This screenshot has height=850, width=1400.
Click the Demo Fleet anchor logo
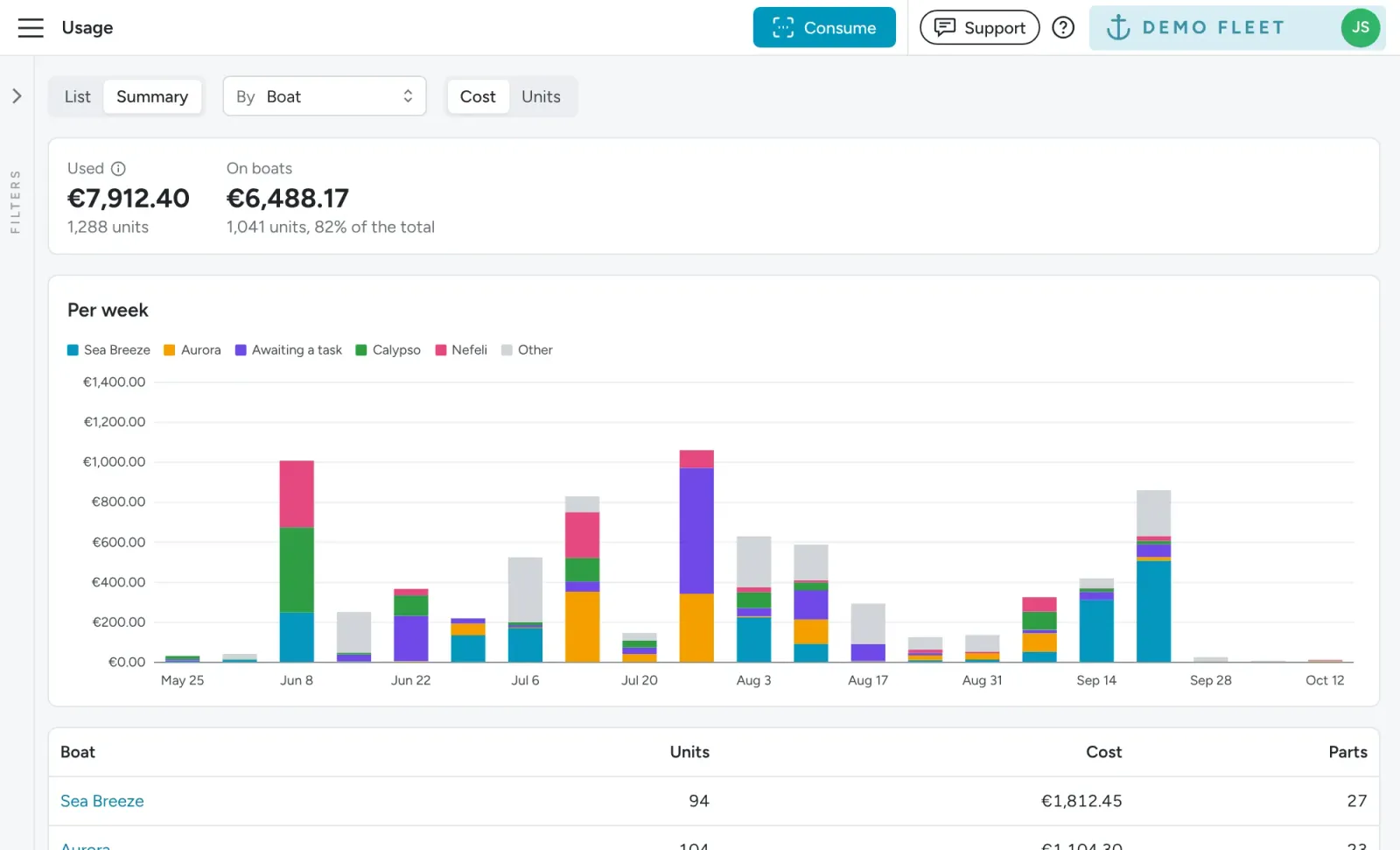(x=1118, y=27)
